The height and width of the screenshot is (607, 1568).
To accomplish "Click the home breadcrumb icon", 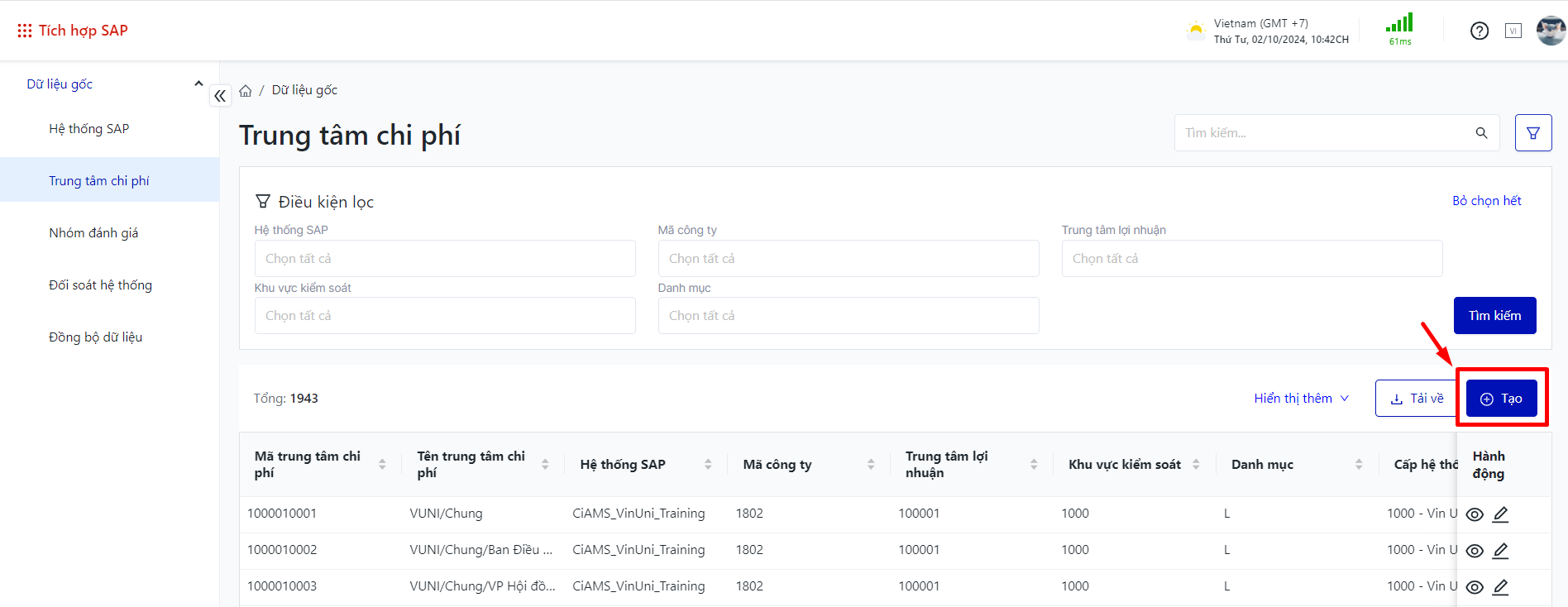I will (246, 91).
